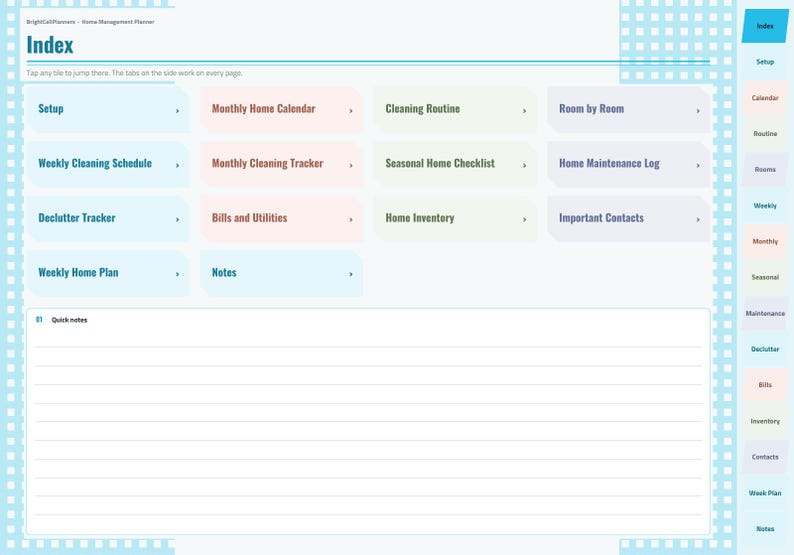Open the Room by Room tile
This screenshot has width=794, height=555.
[x=629, y=109]
